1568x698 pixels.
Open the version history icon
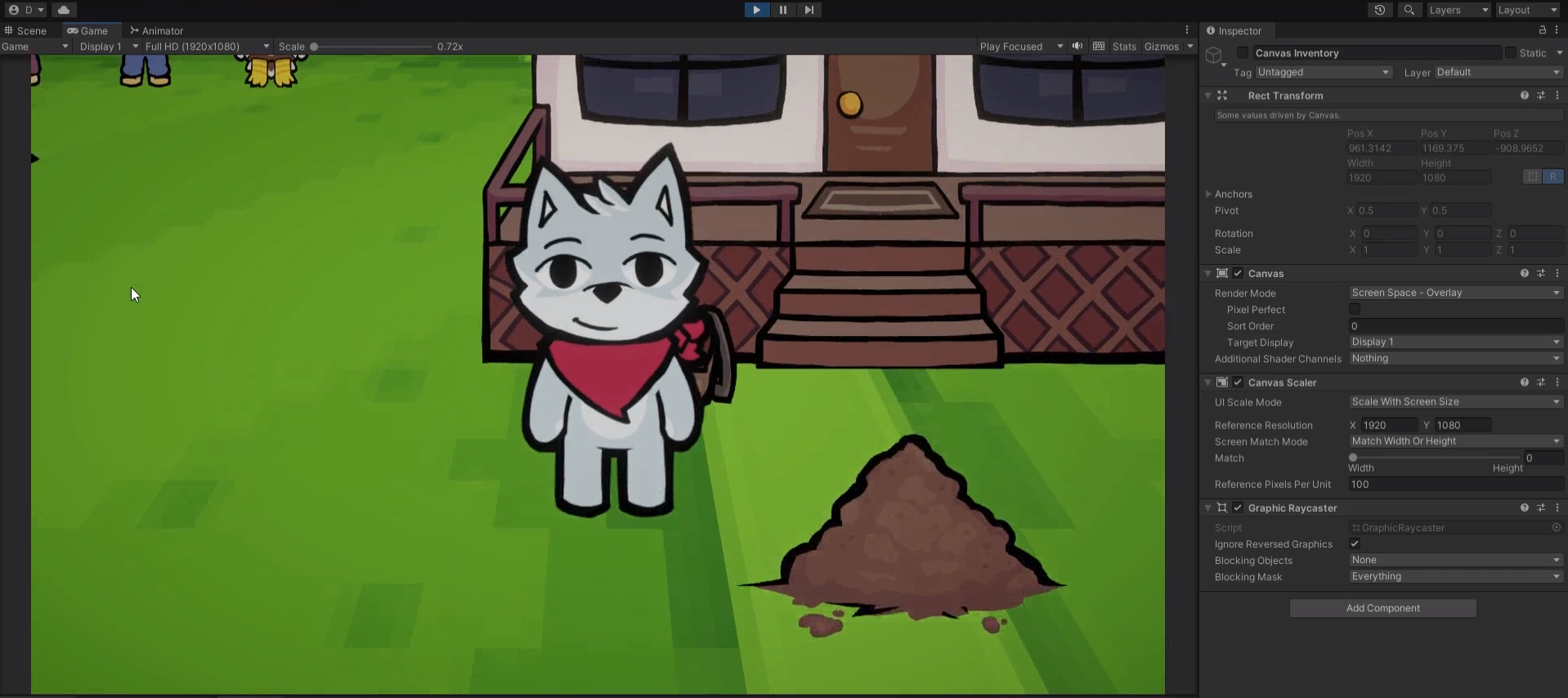point(1379,10)
